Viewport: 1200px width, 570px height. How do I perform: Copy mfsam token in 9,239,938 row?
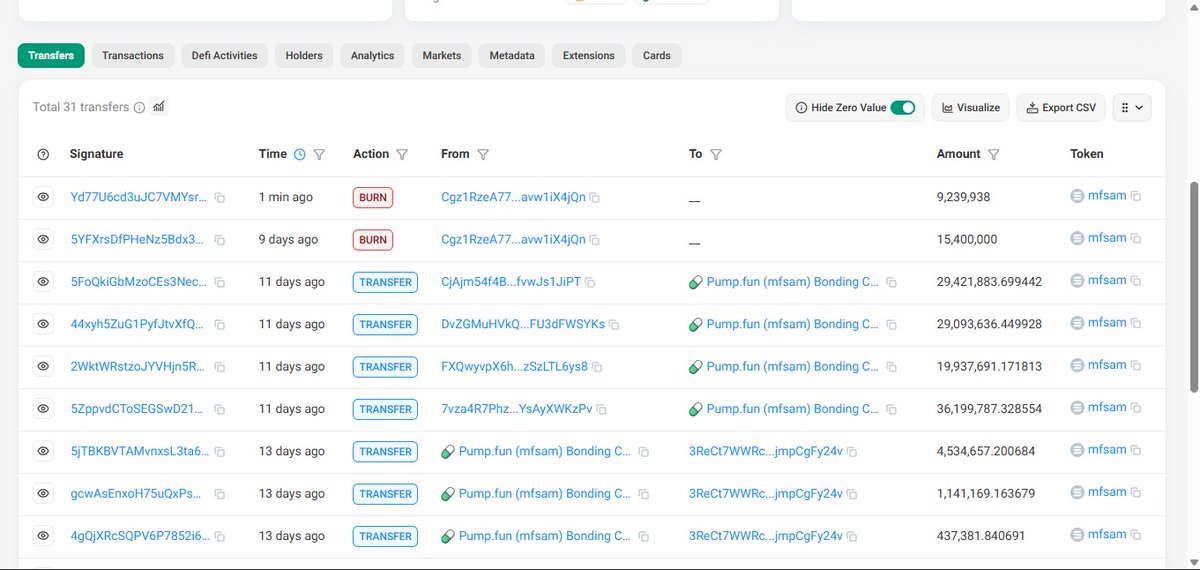(x=1135, y=196)
